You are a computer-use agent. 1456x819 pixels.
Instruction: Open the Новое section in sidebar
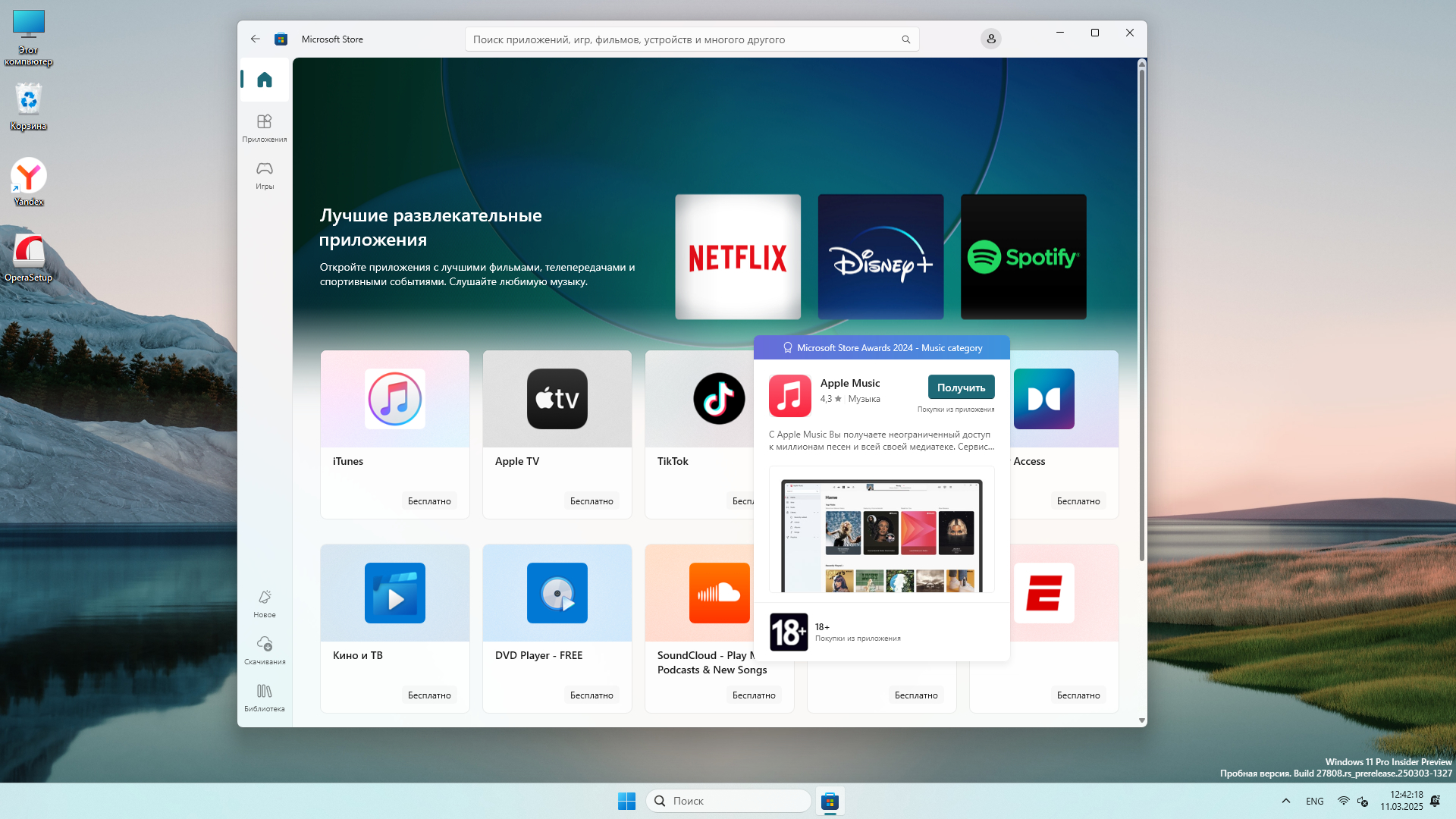point(264,603)
